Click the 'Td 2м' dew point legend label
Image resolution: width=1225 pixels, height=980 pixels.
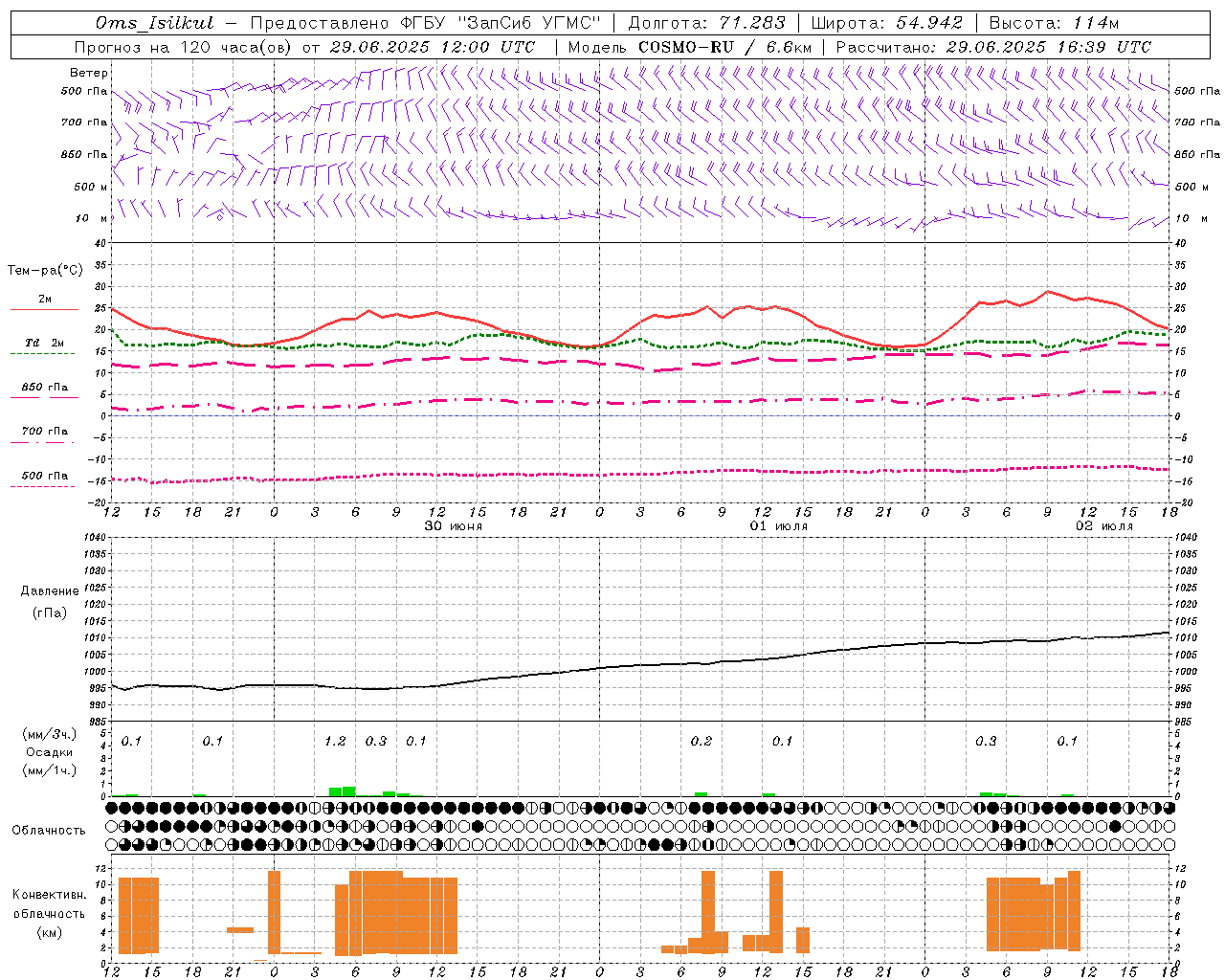pyautogui.click(x=44, y=343)
